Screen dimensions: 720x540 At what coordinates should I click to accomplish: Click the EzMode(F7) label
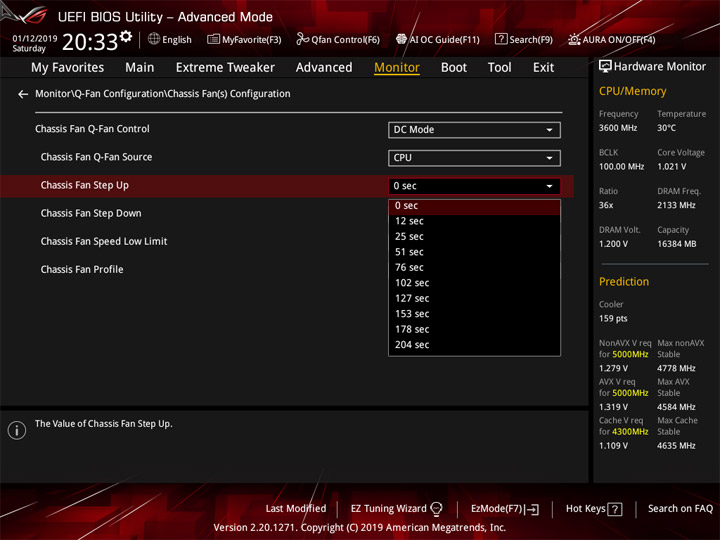click(497, 509)
